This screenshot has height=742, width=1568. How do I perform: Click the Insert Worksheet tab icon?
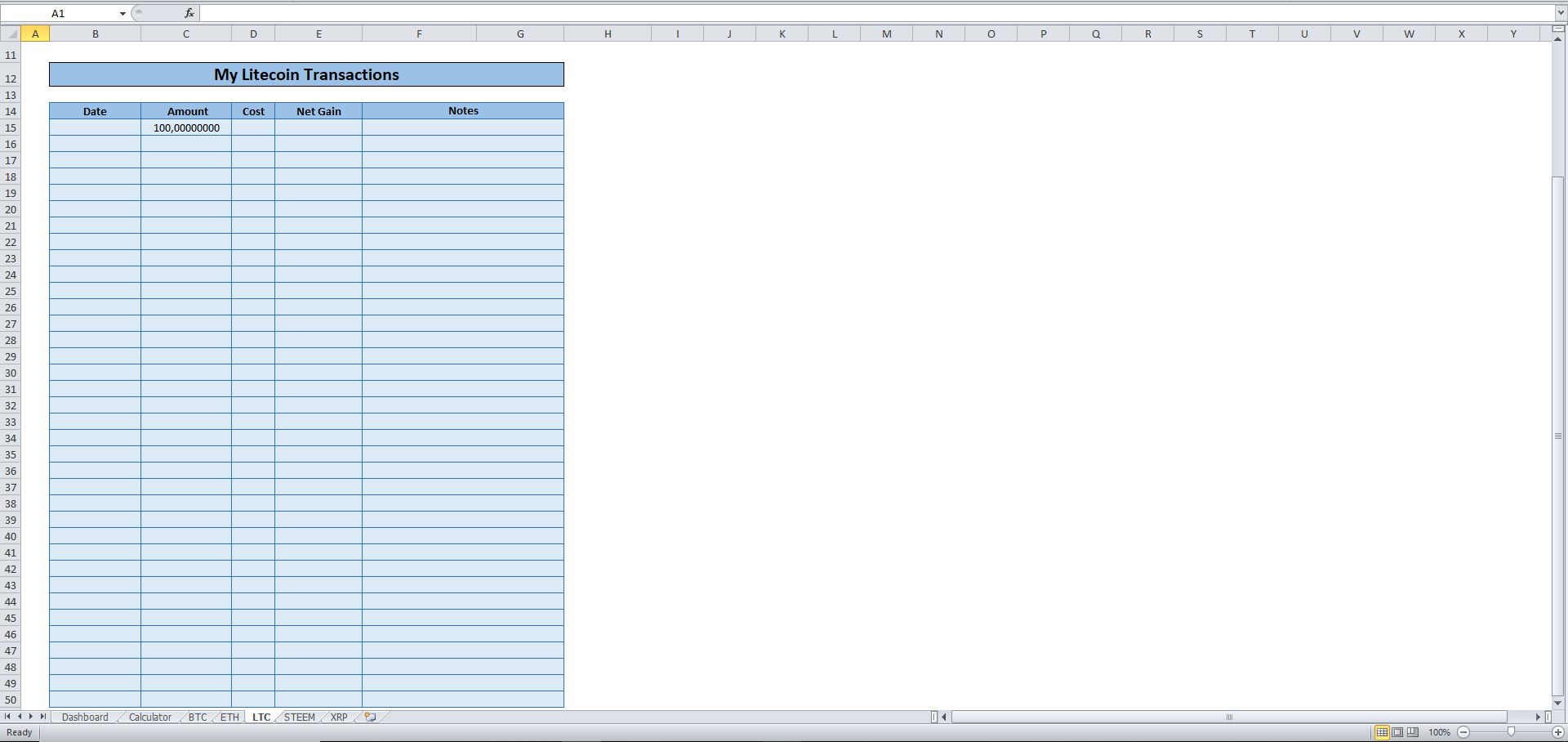tap(369, 717)
